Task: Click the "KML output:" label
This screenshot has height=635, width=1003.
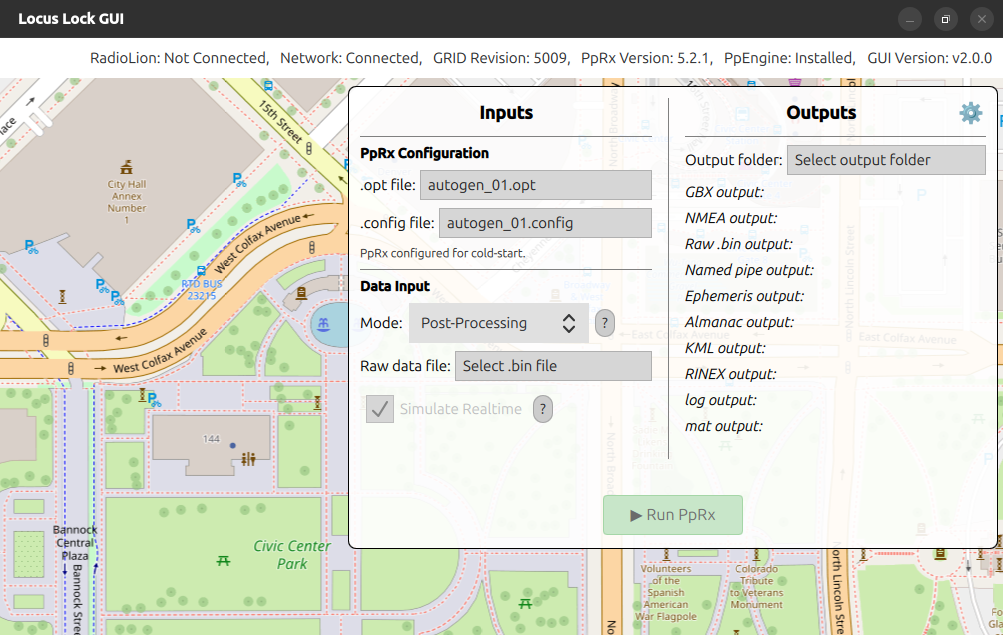Action: [x=725, y=348]
